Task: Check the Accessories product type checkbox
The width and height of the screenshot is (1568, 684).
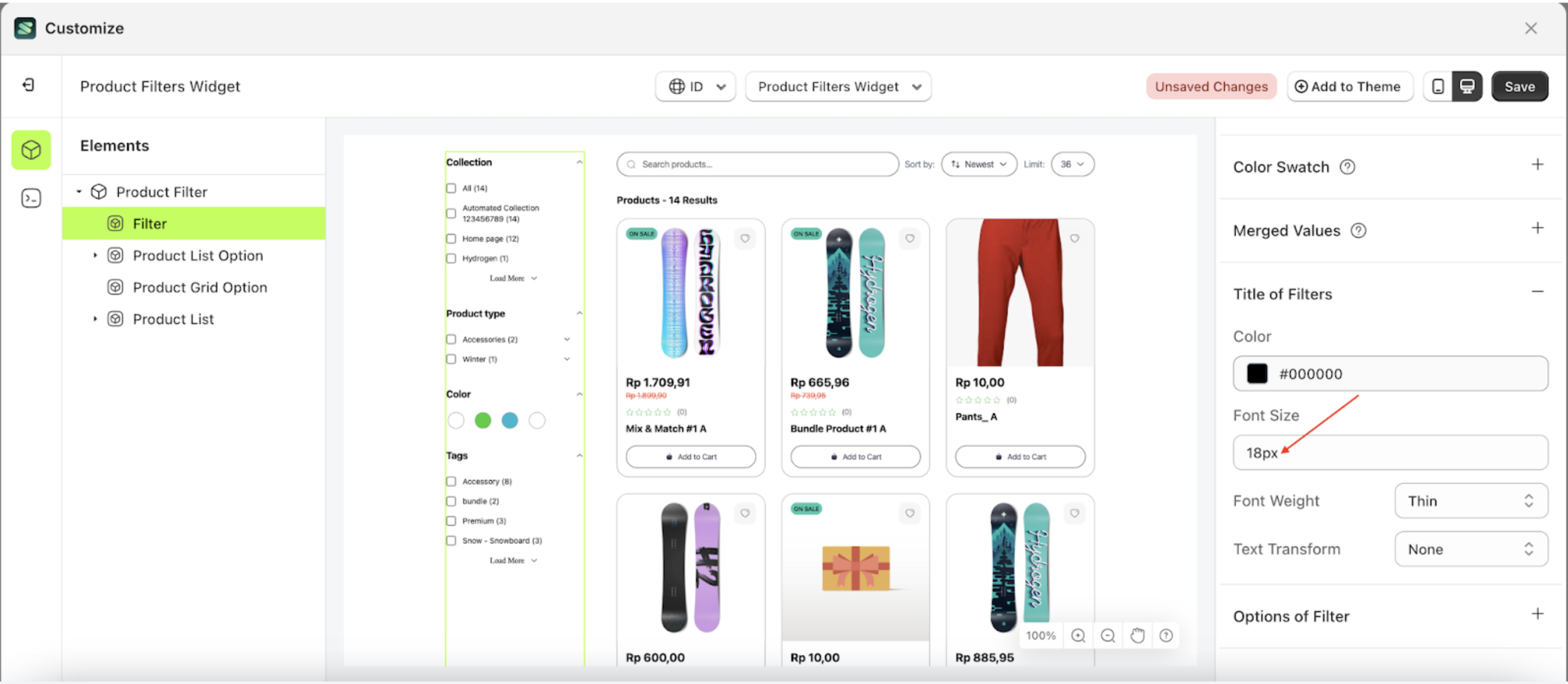Action: pos(451,339)
